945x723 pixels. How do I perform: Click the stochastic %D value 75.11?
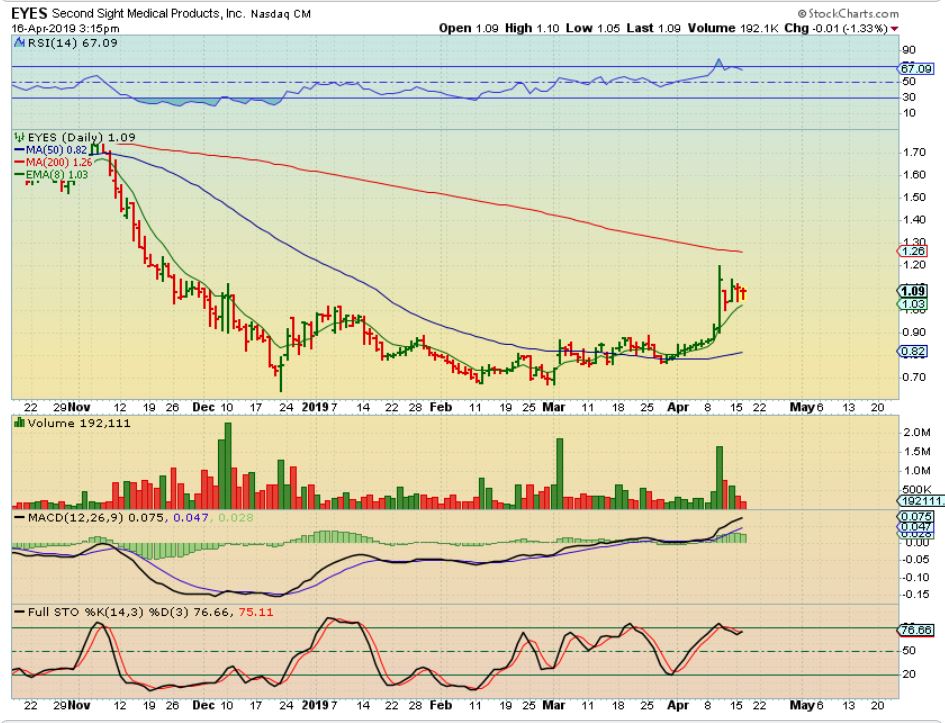(x=256, y=612)
